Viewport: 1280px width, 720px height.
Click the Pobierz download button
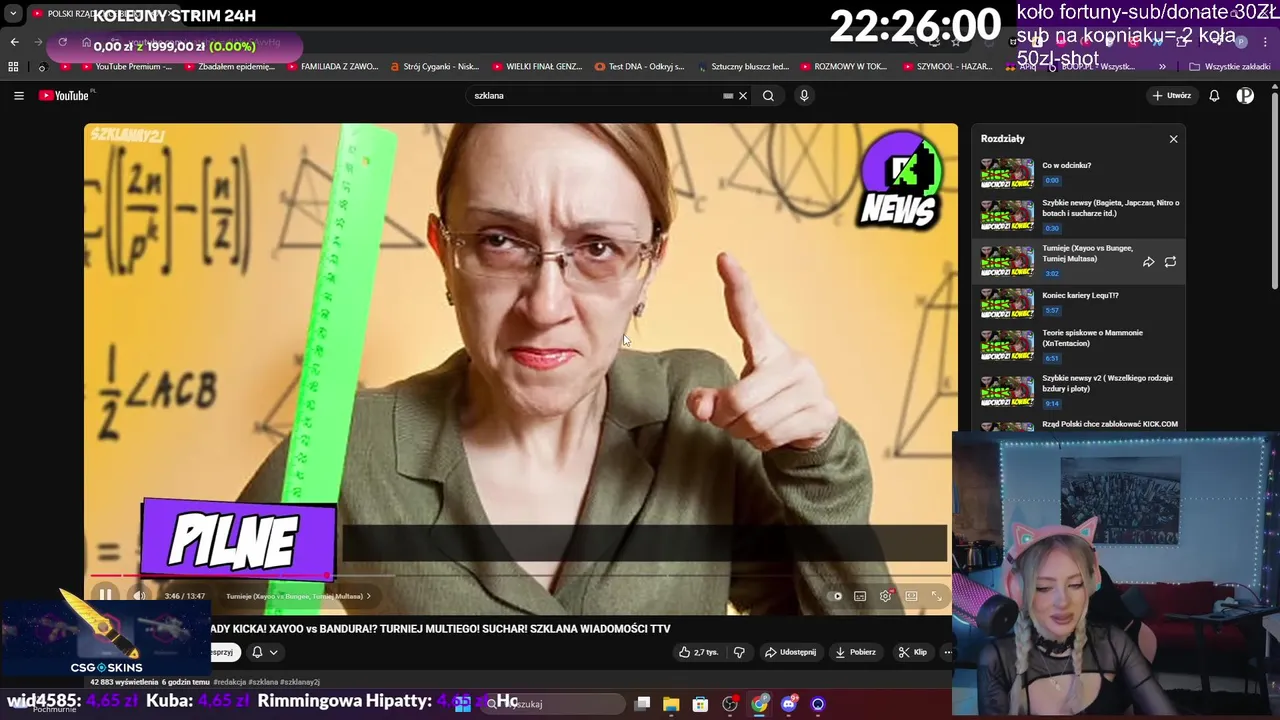click(856, 652)
